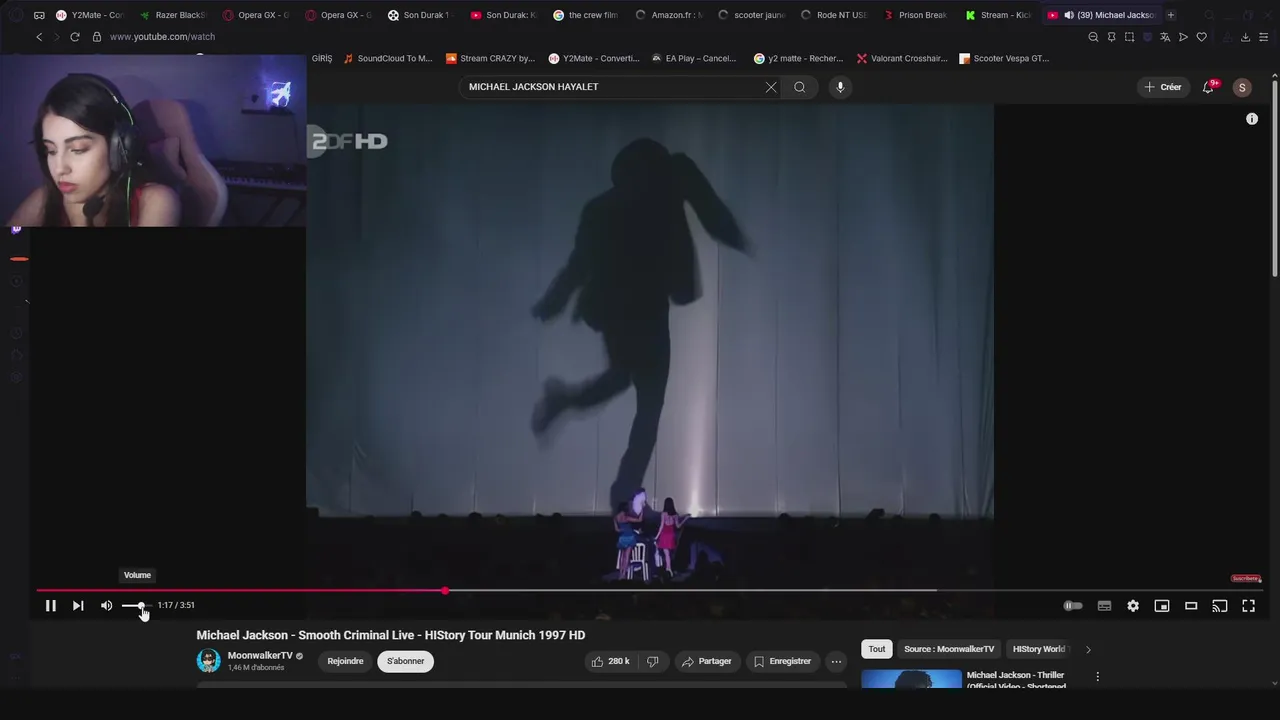Switch to the crew film tab
The height and width of the screenshot is (720, 1280).
(585, 15)
